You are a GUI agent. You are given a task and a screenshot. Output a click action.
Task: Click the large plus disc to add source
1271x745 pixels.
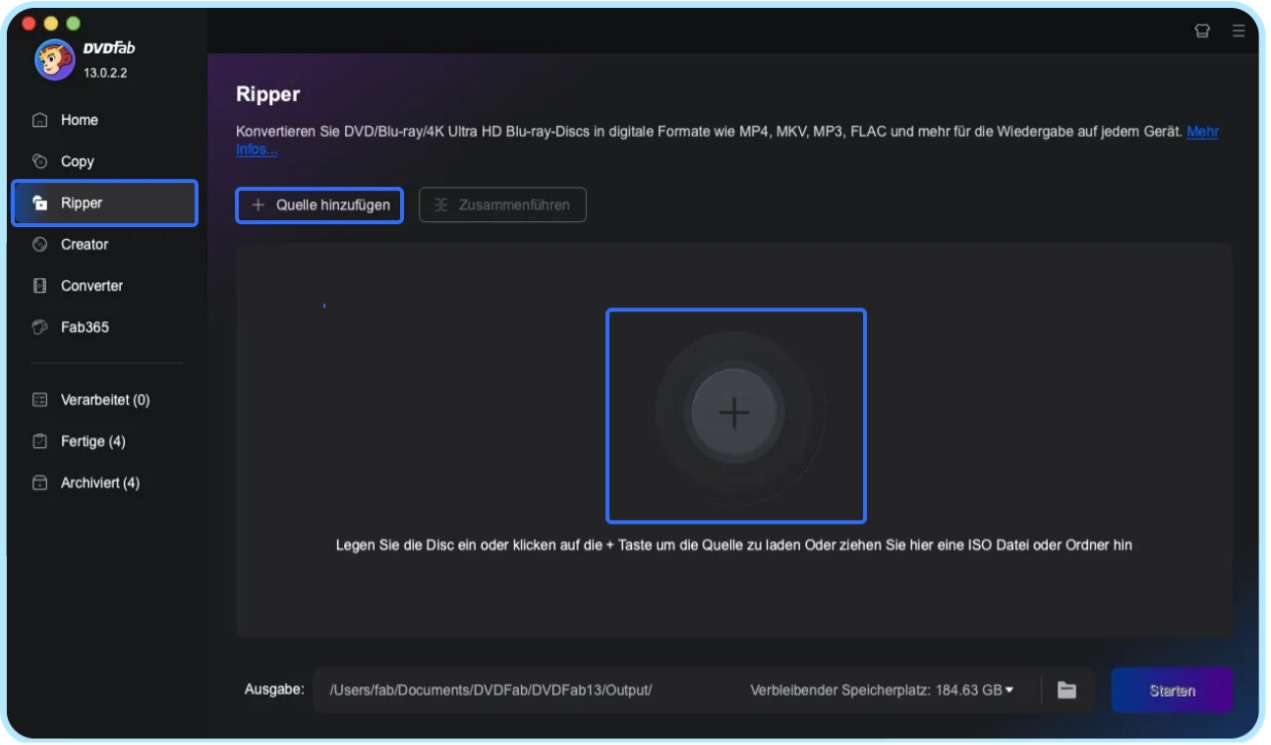(x=735, y=415)
